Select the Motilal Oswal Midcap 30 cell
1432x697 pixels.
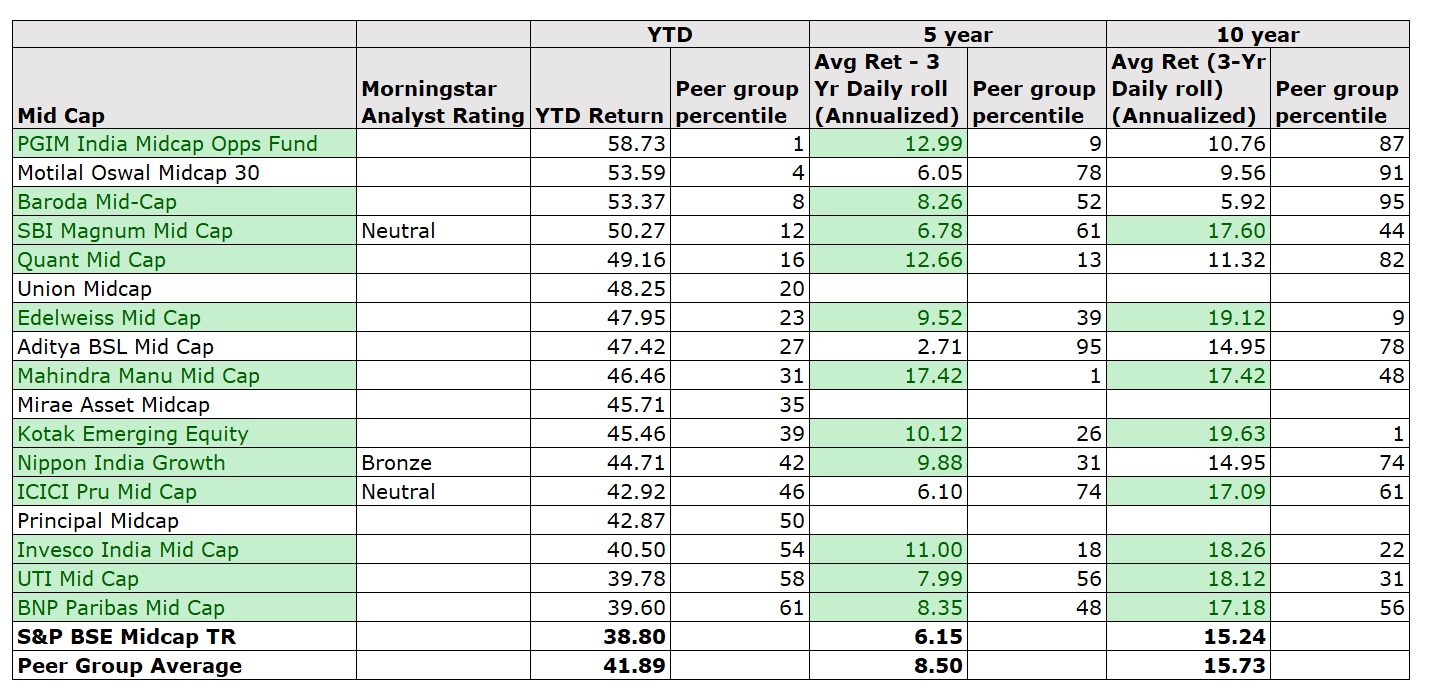point(138,173)
